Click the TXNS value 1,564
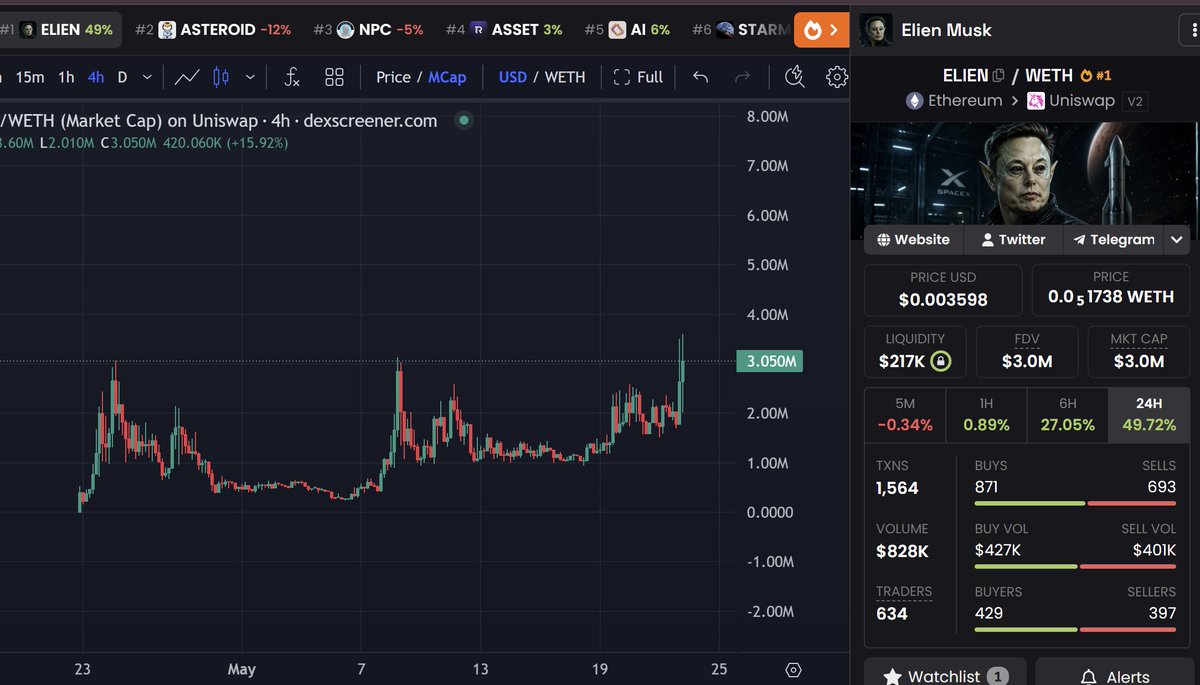This screenshot has width=1200, height=685. pos(897,488)
